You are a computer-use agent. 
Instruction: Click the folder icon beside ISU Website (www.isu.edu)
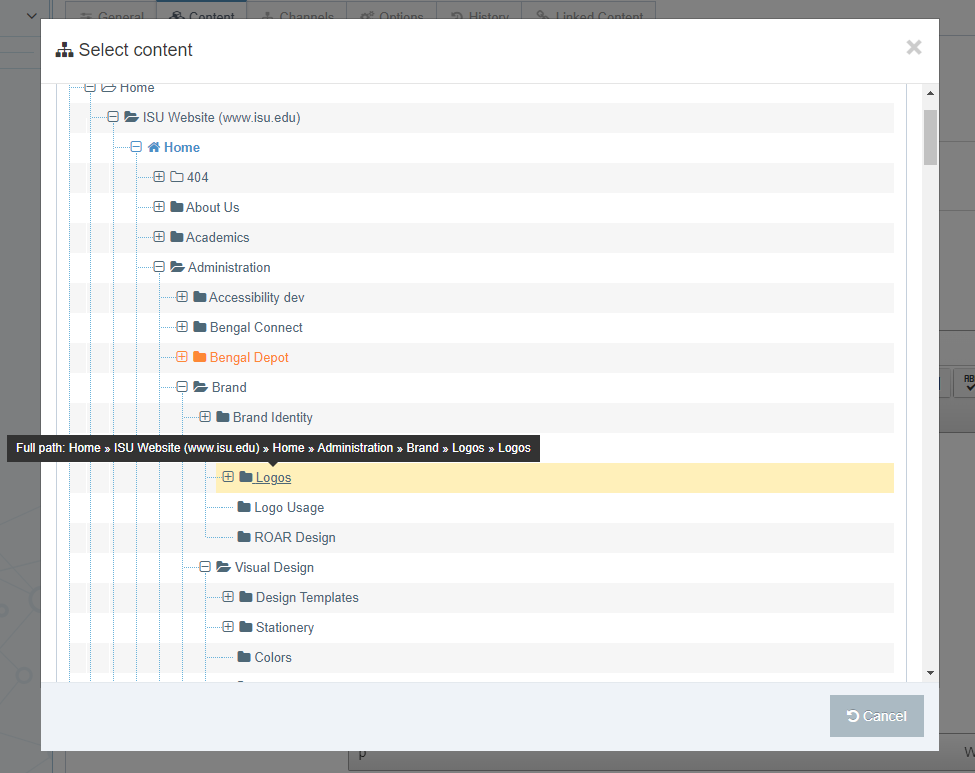pyautogui.click(x=130, y=117)
